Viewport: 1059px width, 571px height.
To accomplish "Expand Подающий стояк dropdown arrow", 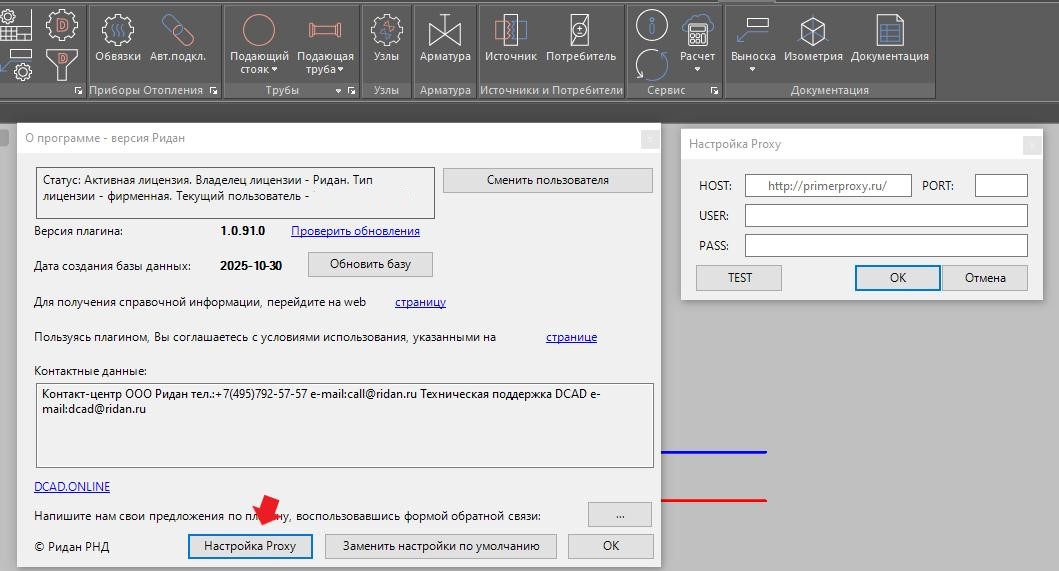I will tap(274, 70).
